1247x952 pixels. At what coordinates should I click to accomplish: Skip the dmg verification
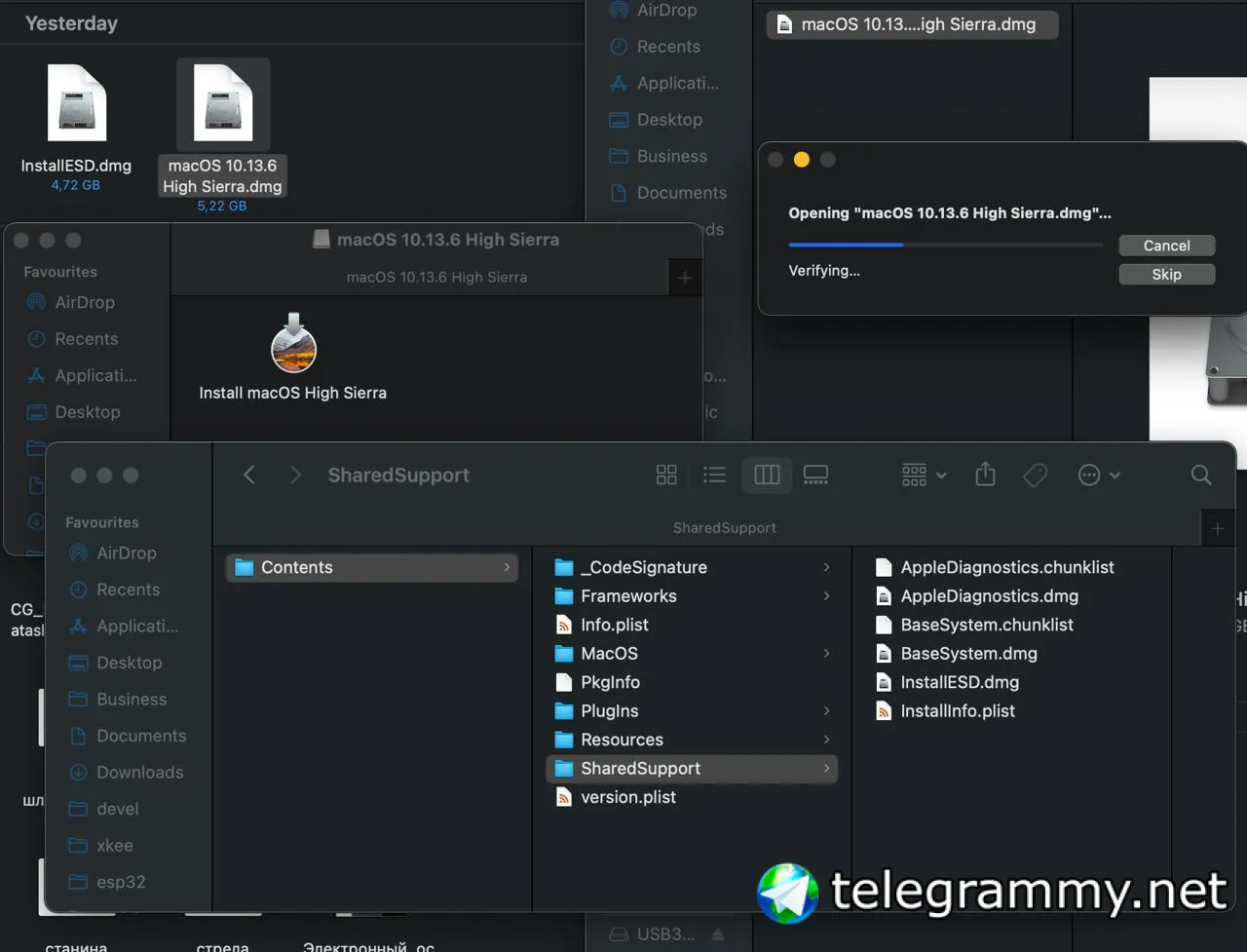(x=1166, y=275)
